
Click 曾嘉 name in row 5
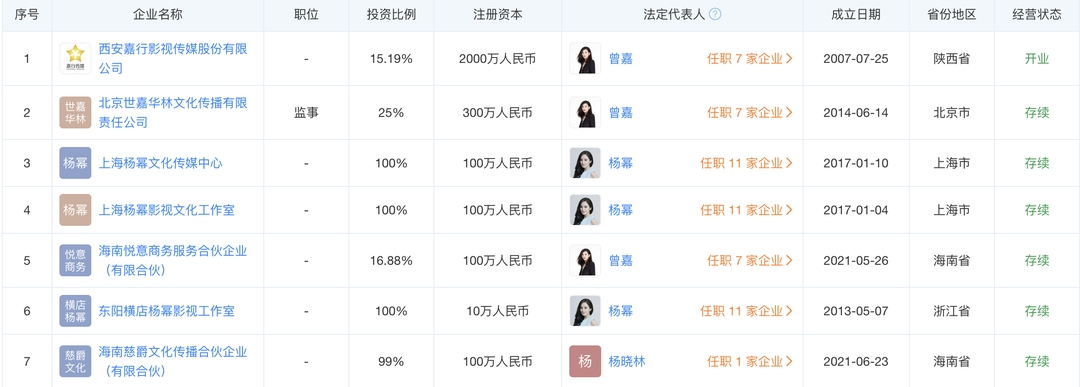[621, 260]
